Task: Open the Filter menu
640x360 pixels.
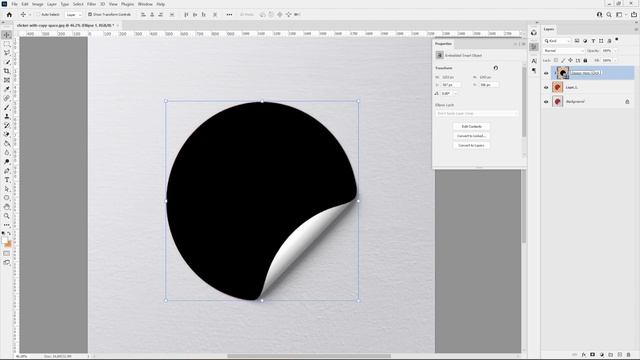Action: click(91, 4)
